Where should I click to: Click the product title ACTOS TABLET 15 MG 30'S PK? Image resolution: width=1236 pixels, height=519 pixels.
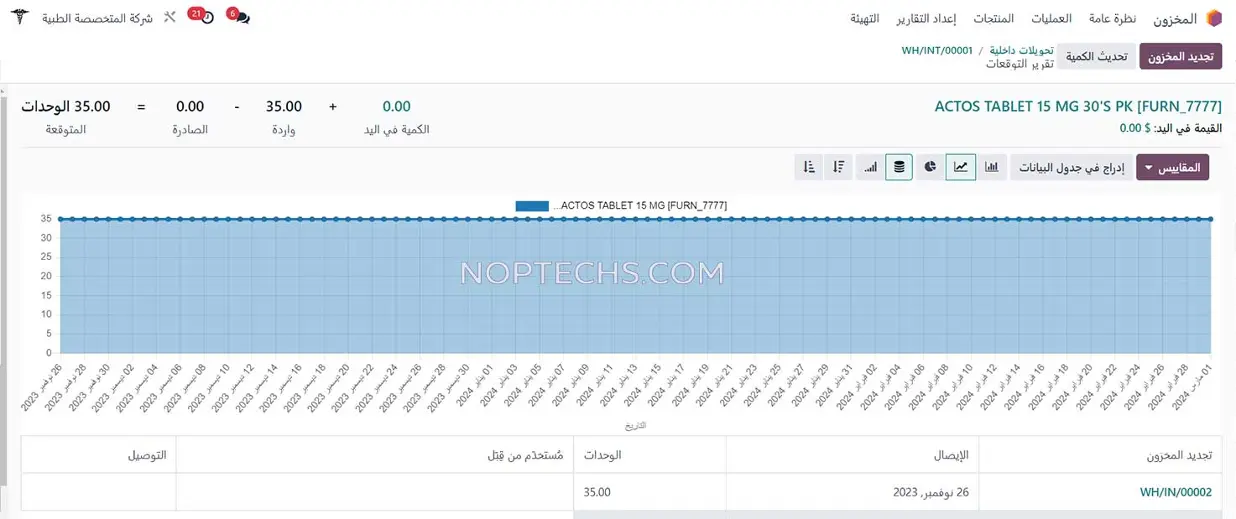point(1078,106)
